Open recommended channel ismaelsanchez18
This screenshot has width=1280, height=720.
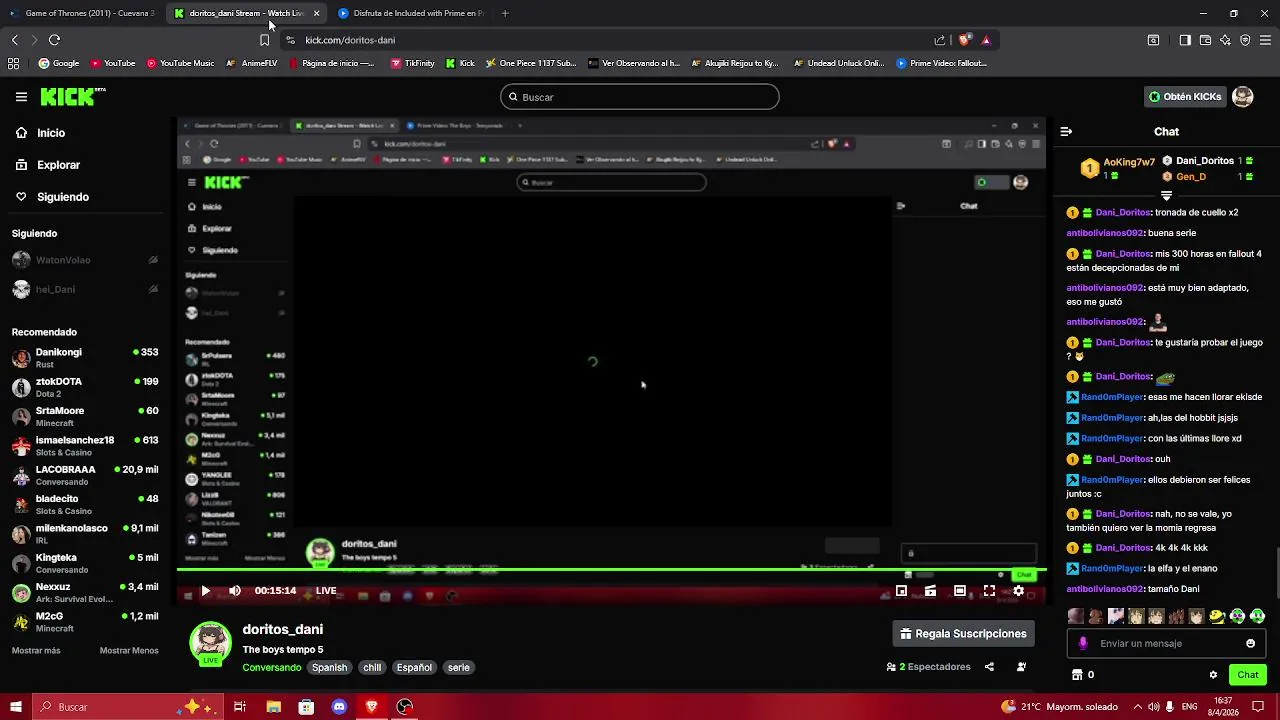coord(85,446)
